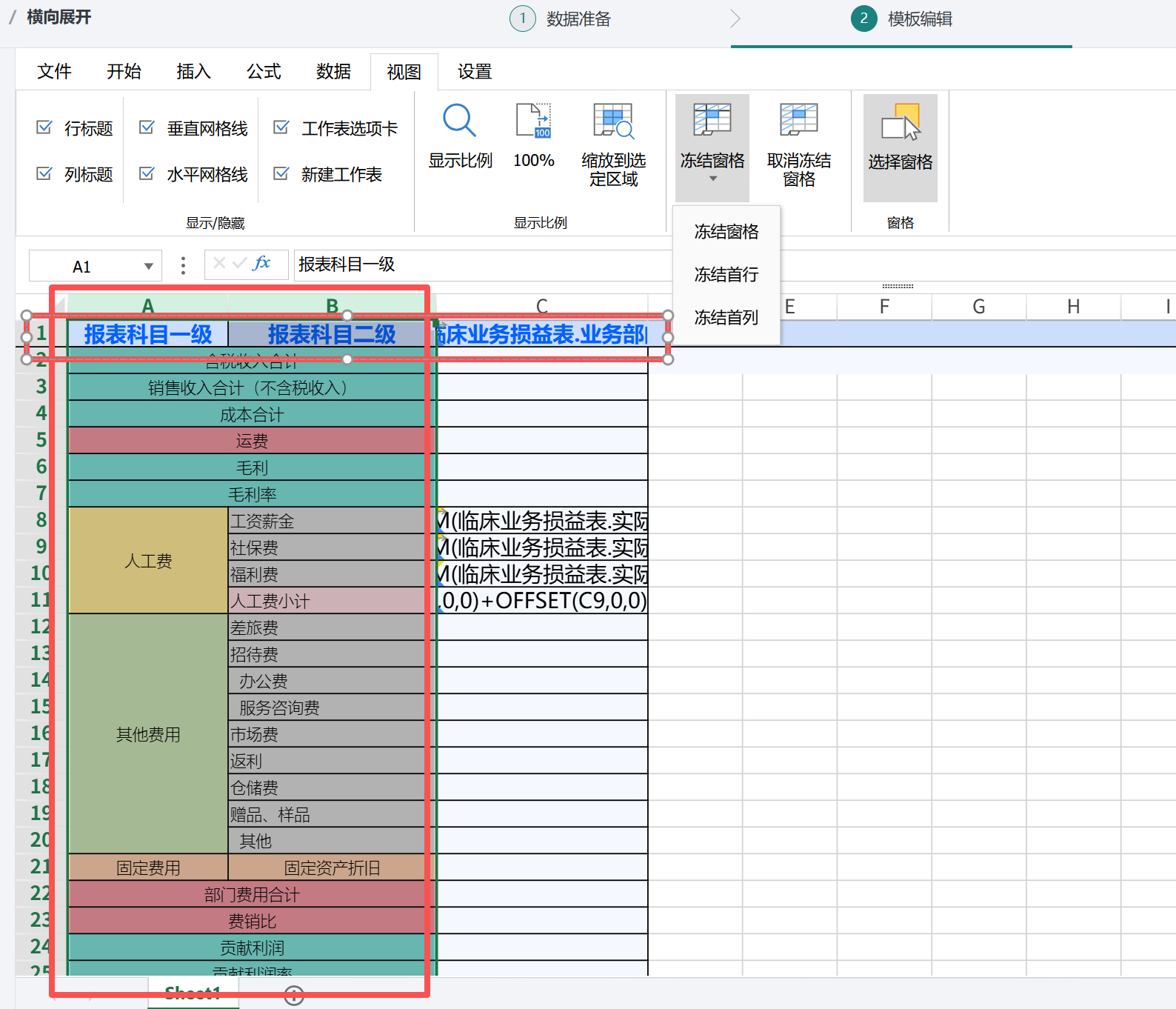Click the 销售收入合计（不含税收入） cell
The width and height of the screenshot is (1176, 1009).
coord(251,387)
